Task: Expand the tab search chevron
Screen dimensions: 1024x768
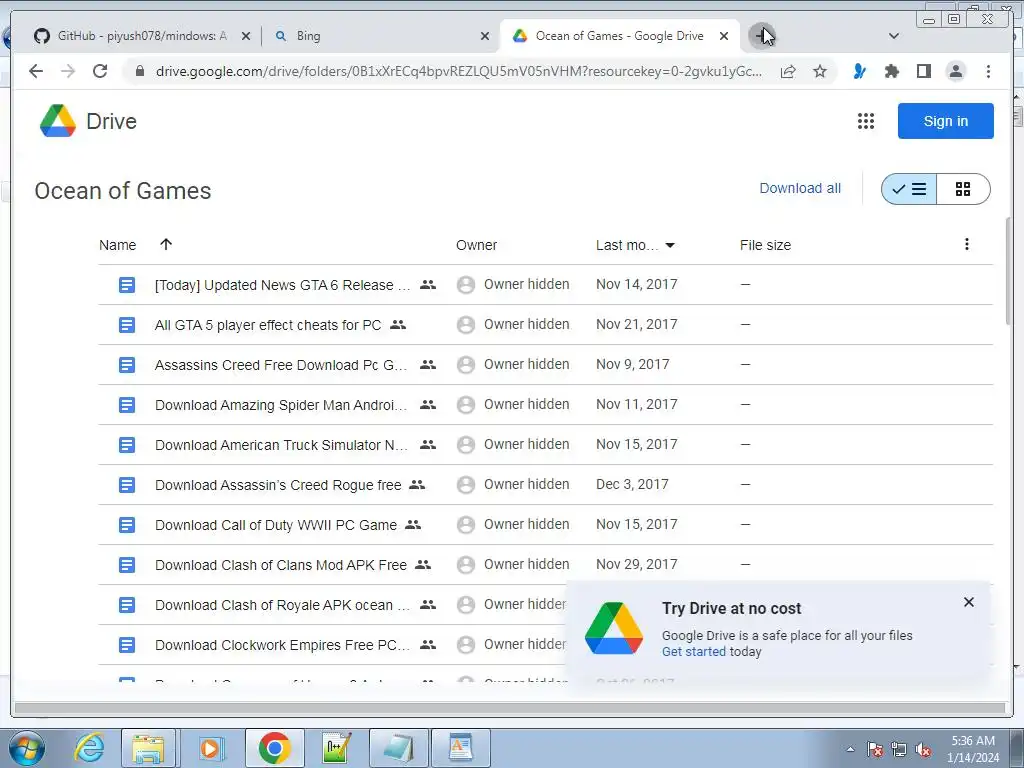Action: coord(894,36)
